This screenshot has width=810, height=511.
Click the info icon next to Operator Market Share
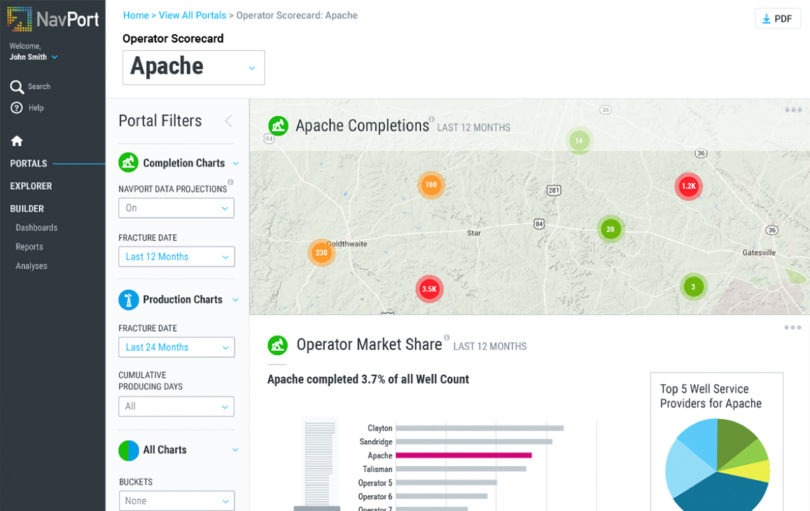446,338
